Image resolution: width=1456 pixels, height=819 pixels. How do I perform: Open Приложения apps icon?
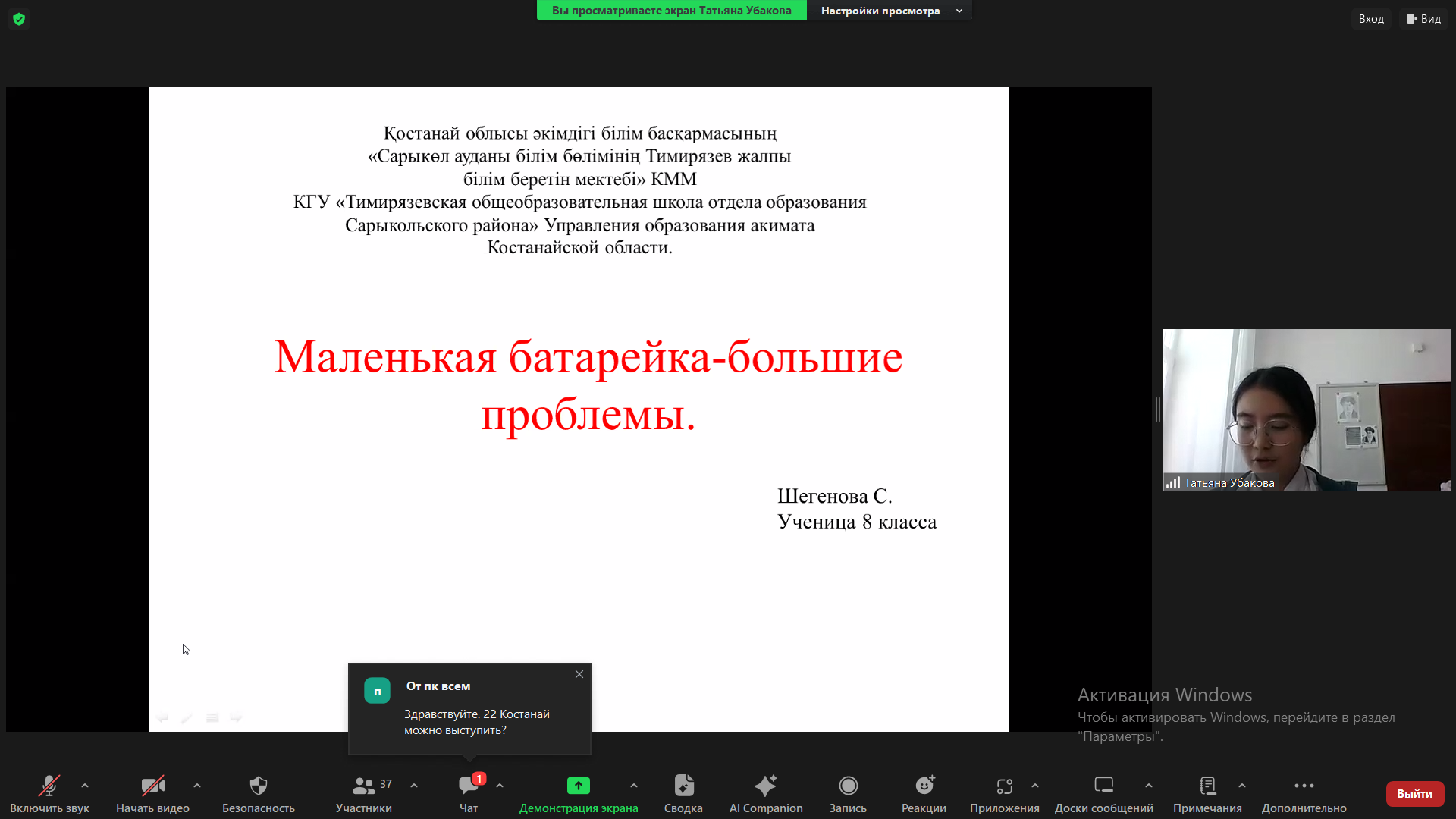(1004, 786)
